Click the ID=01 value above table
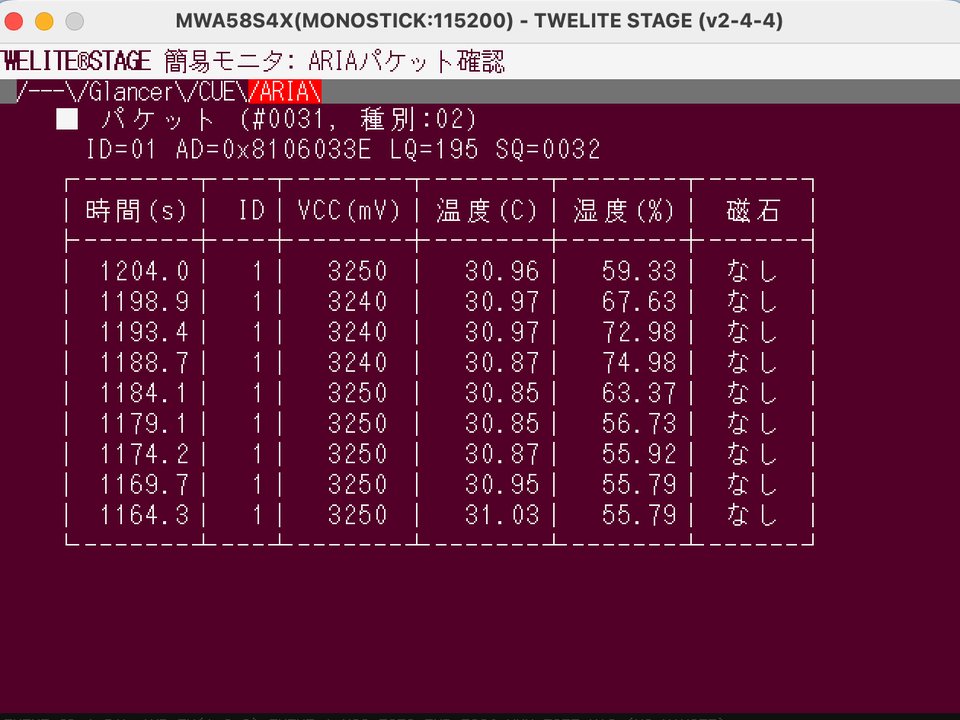Viewport: 960px width, 720px height. 121,149
